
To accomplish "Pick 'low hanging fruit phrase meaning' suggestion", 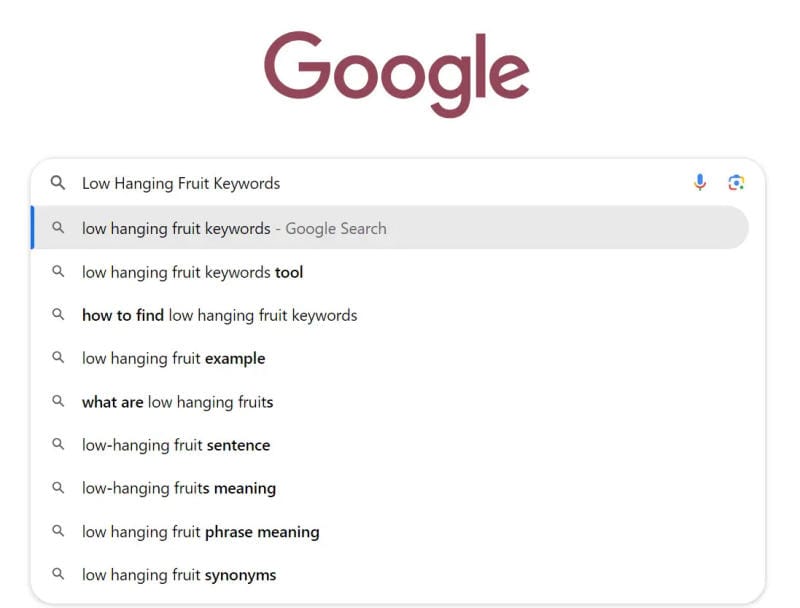I will (200, 532).
